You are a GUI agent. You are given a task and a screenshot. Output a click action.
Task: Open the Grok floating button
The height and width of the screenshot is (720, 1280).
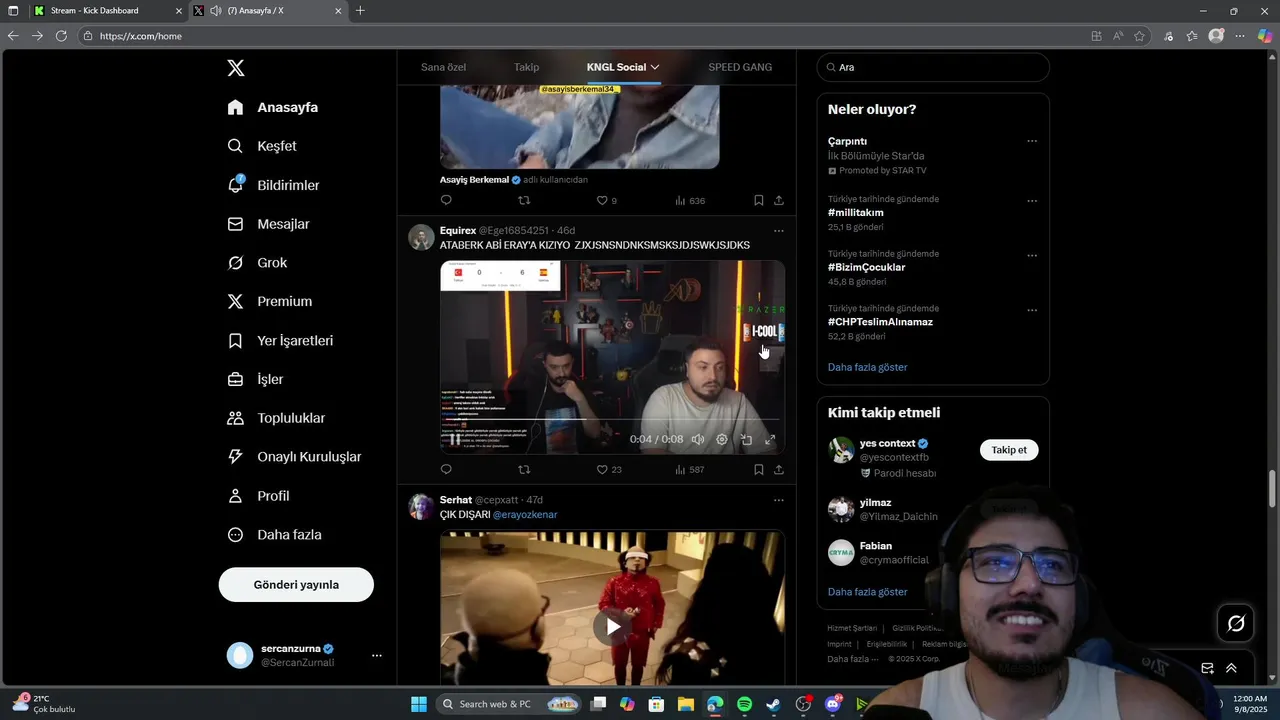1236,624
